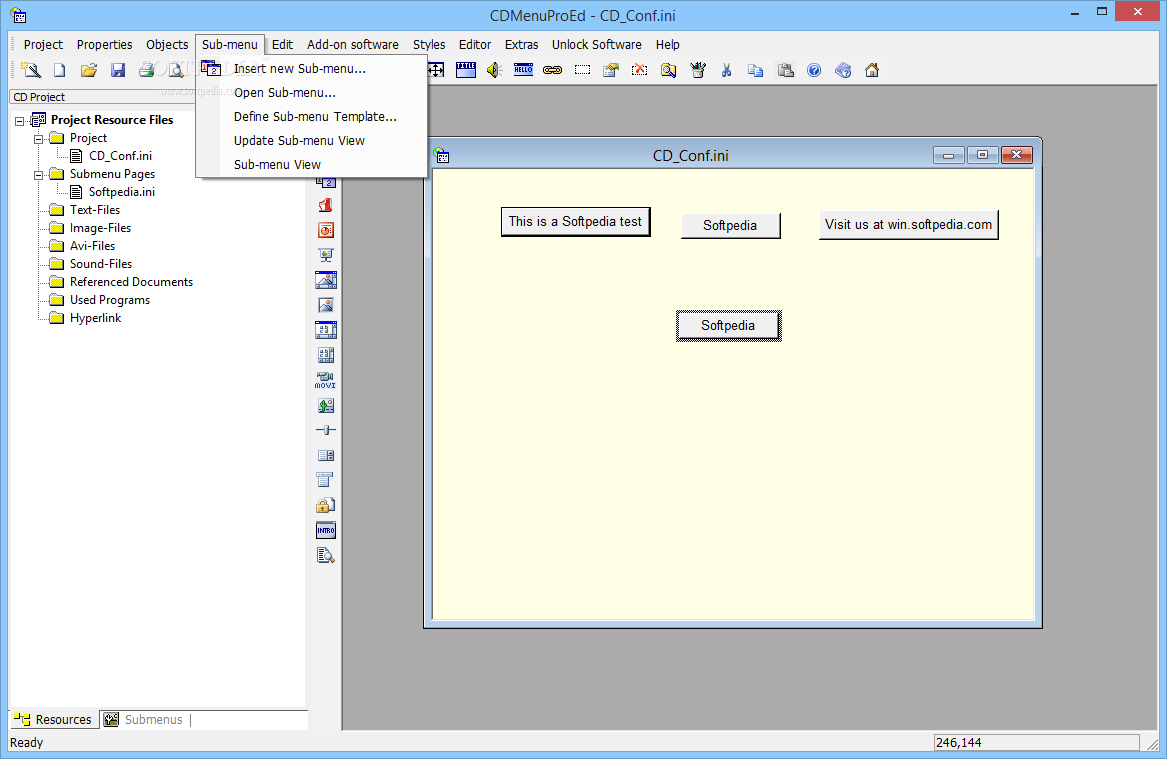Click the move arrows icon in toolbar
1167x759 pixels.
[x=436, y=70]
